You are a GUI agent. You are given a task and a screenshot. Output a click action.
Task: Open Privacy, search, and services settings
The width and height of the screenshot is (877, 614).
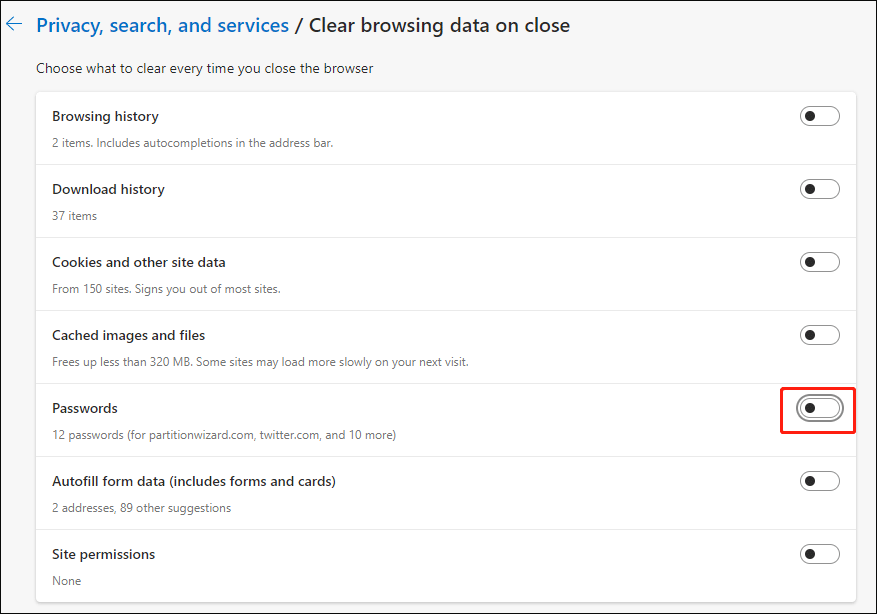tap(162, 25)
